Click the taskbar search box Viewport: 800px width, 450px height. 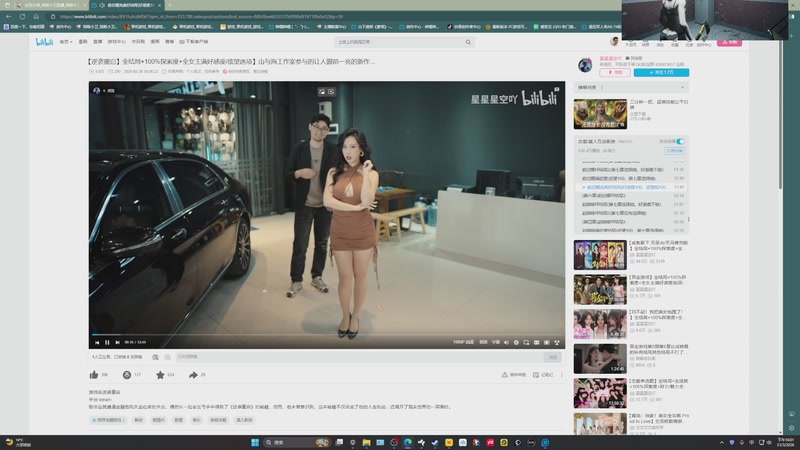(296, 442)
